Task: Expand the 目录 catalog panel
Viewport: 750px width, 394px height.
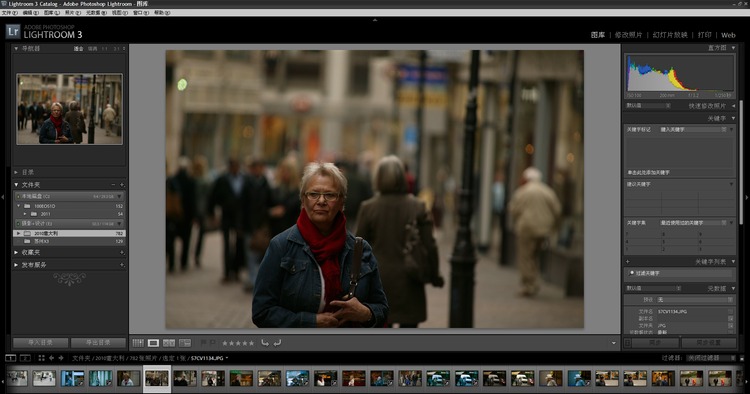Action: pyautogui.click(x=16, y=172)
